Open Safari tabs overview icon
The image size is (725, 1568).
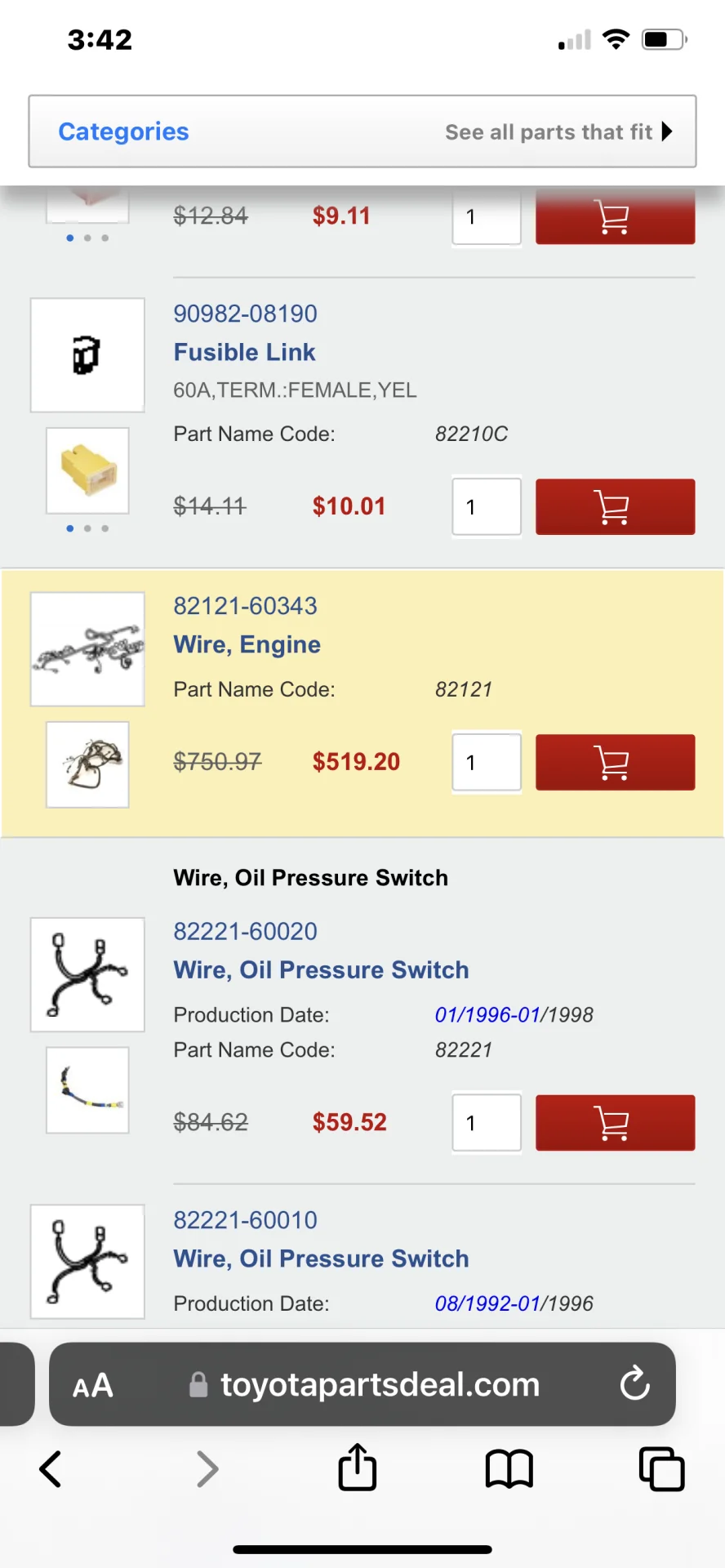[x=661, y=1469]
